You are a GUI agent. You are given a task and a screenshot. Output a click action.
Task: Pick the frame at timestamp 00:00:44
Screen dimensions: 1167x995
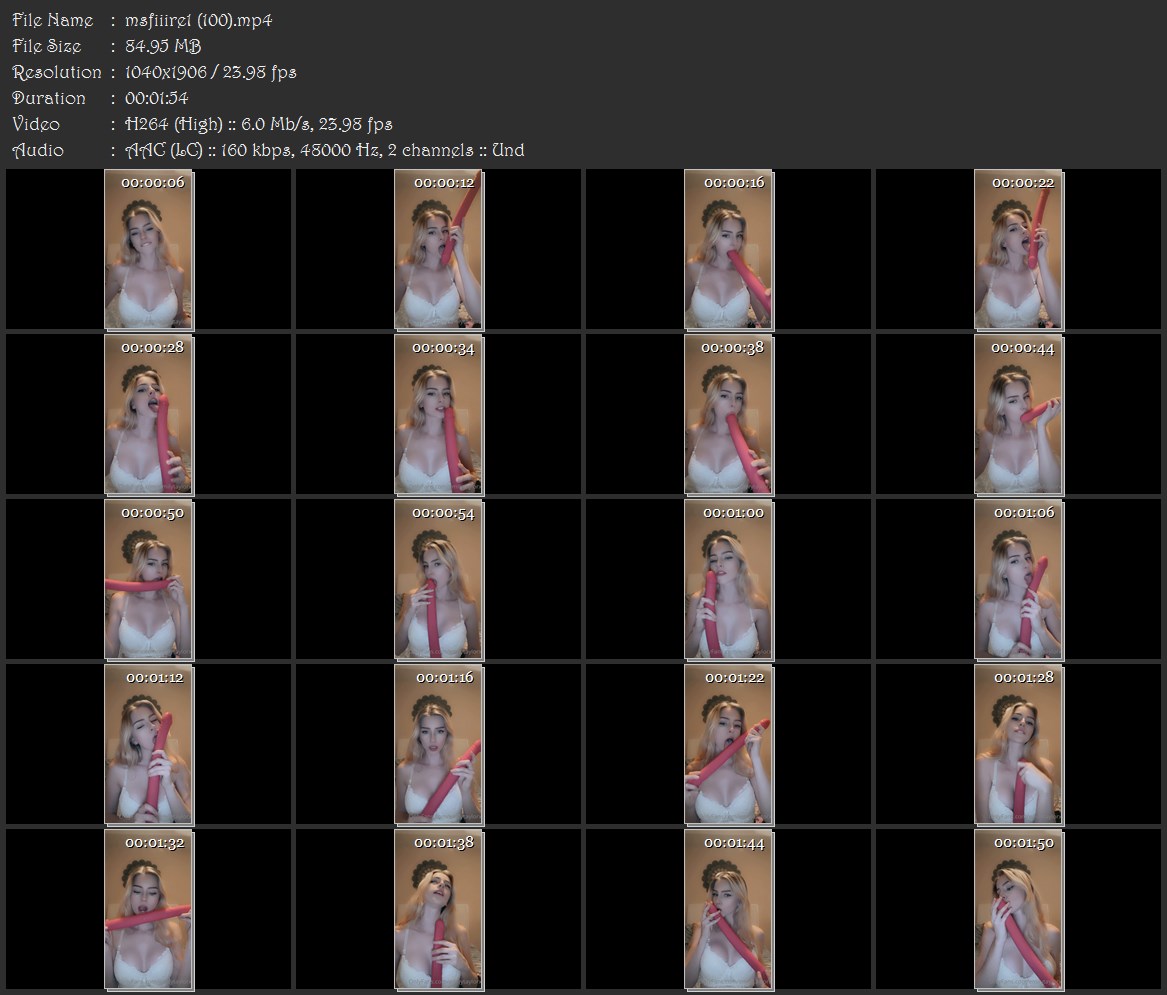[1019, 415]
